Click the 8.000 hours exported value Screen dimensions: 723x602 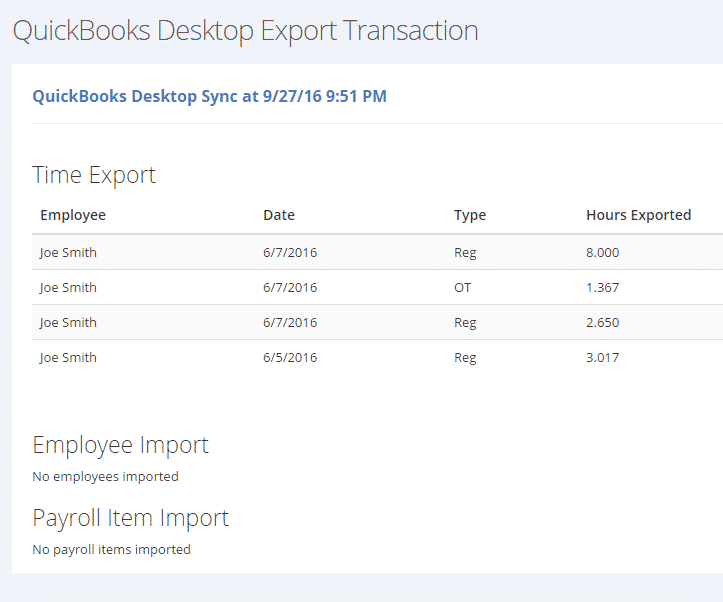603,253
